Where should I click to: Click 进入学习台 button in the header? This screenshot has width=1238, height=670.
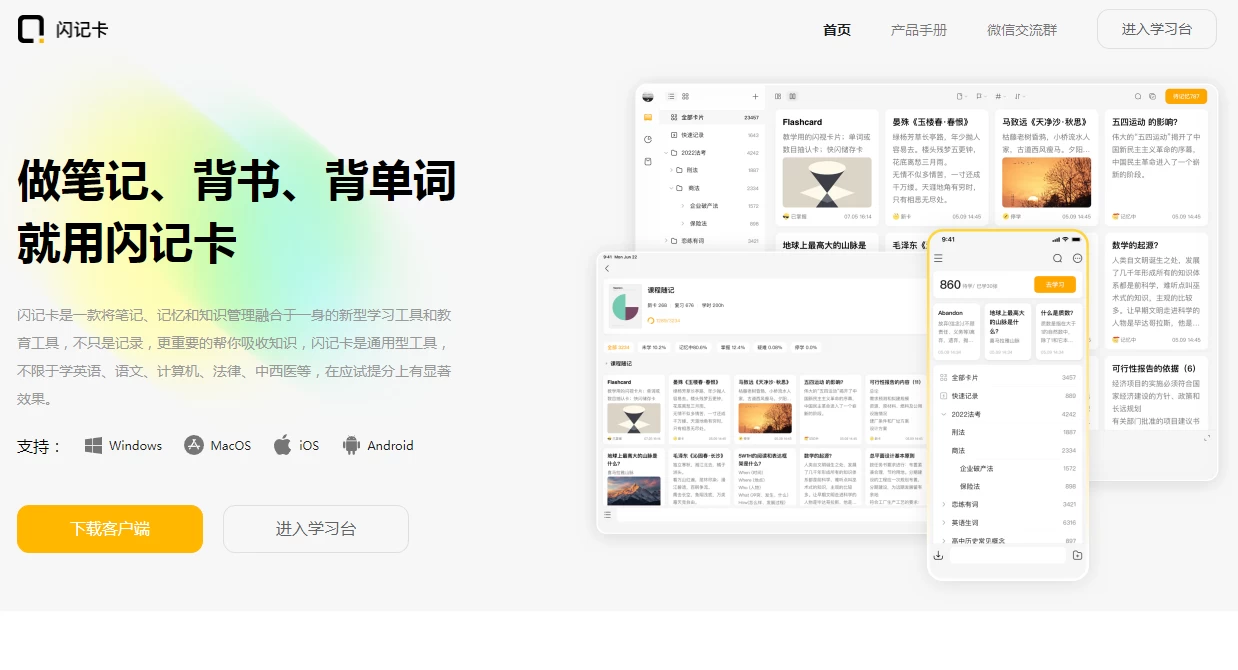tap(1156, 29)
